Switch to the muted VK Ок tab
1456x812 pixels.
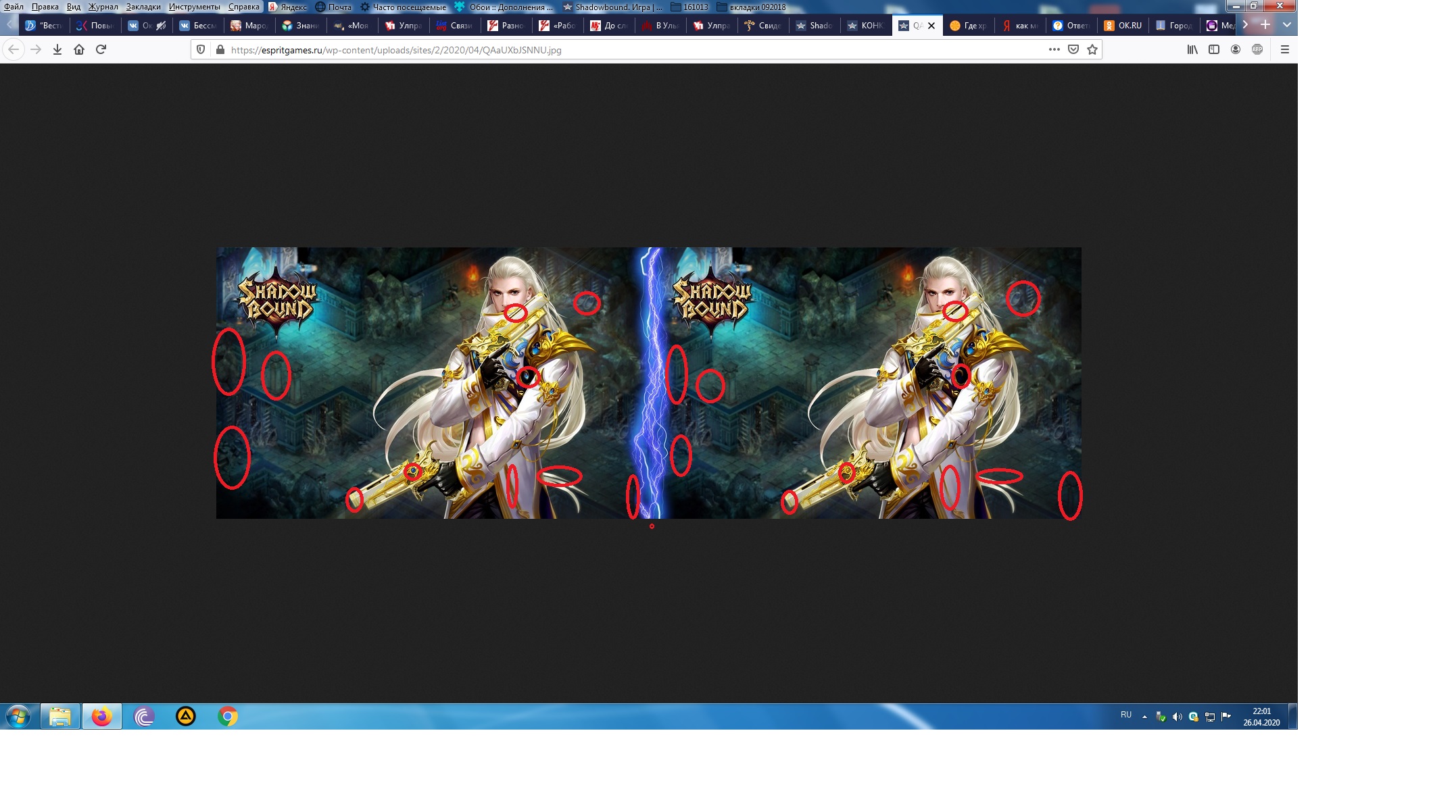pos(147,26)
